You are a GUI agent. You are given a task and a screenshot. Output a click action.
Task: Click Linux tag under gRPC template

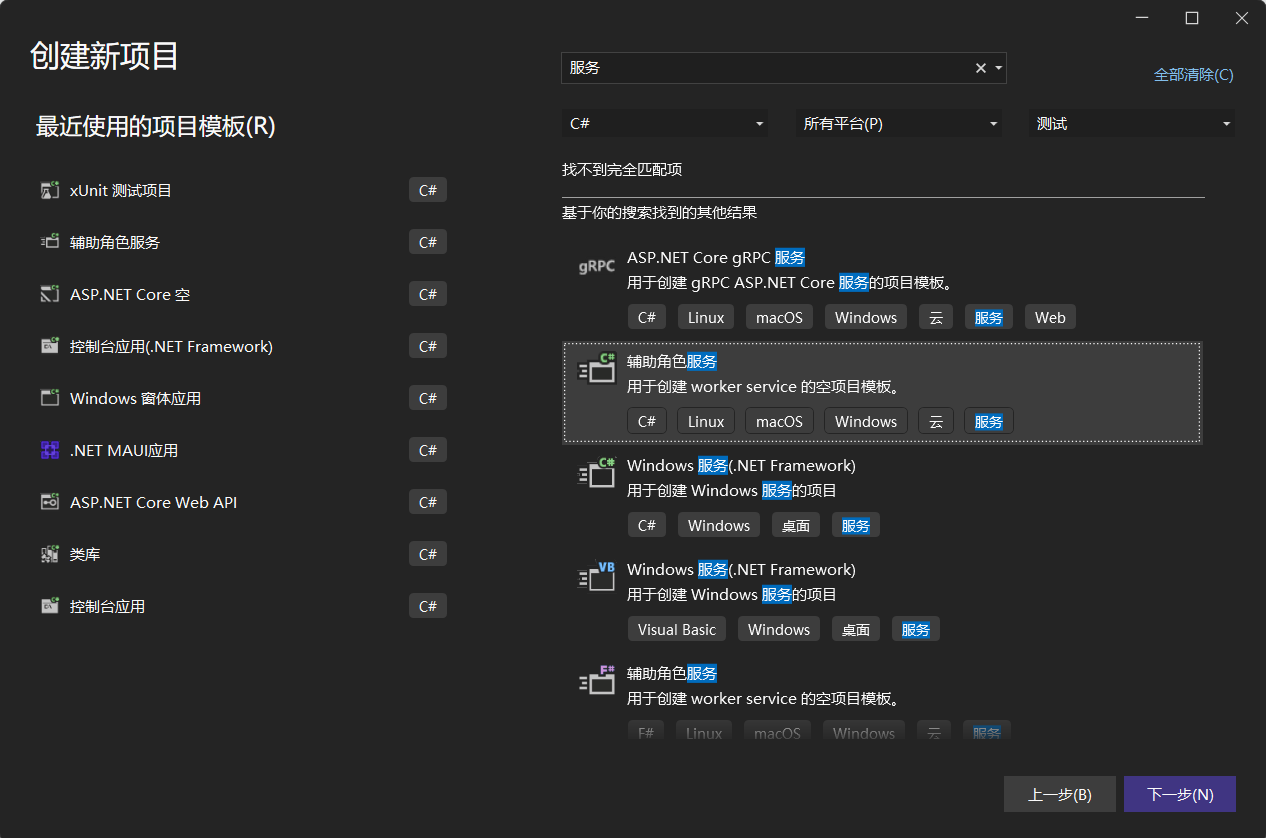(706, 317)
